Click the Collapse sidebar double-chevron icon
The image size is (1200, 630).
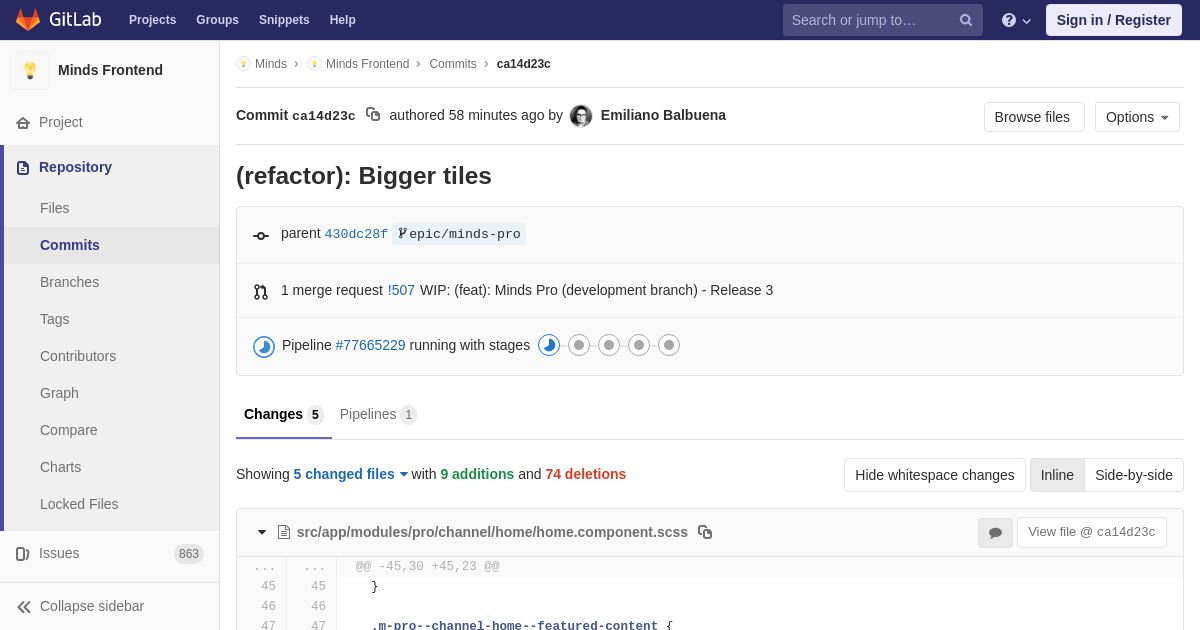pyautogui.click(x=24, y=607)
